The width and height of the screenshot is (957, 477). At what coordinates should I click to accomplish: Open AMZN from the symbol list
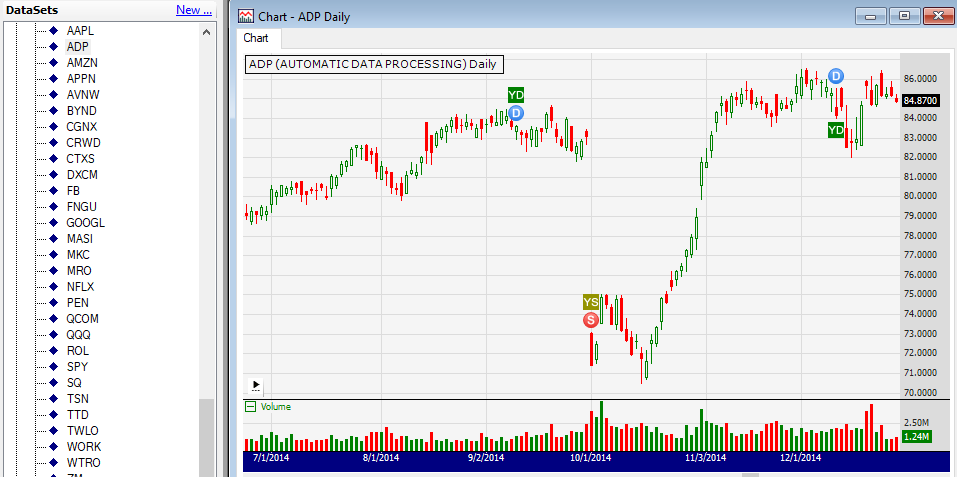[82, 62]
